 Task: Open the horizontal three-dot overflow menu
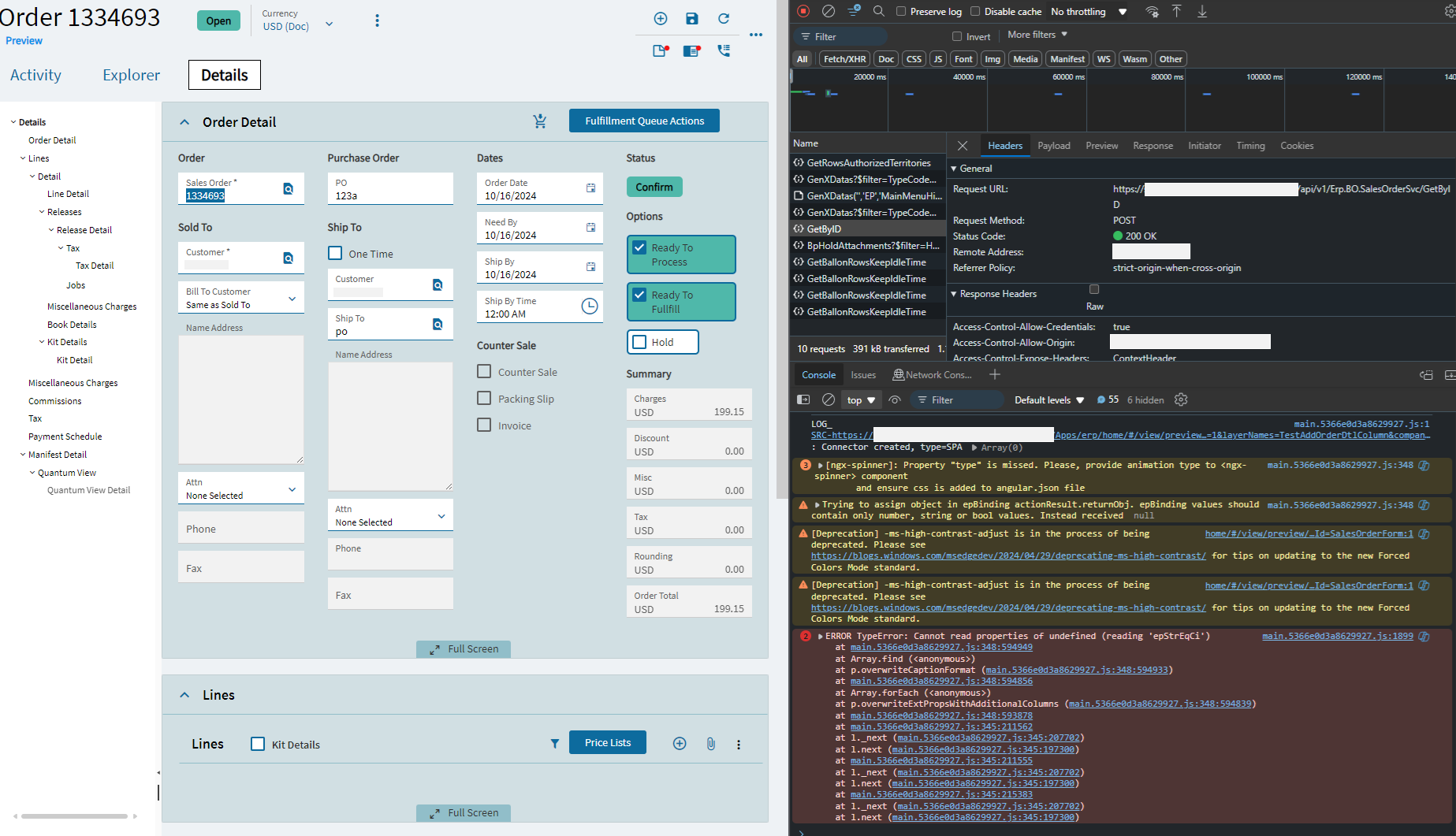pyautogui.click(x=756, y=35)
